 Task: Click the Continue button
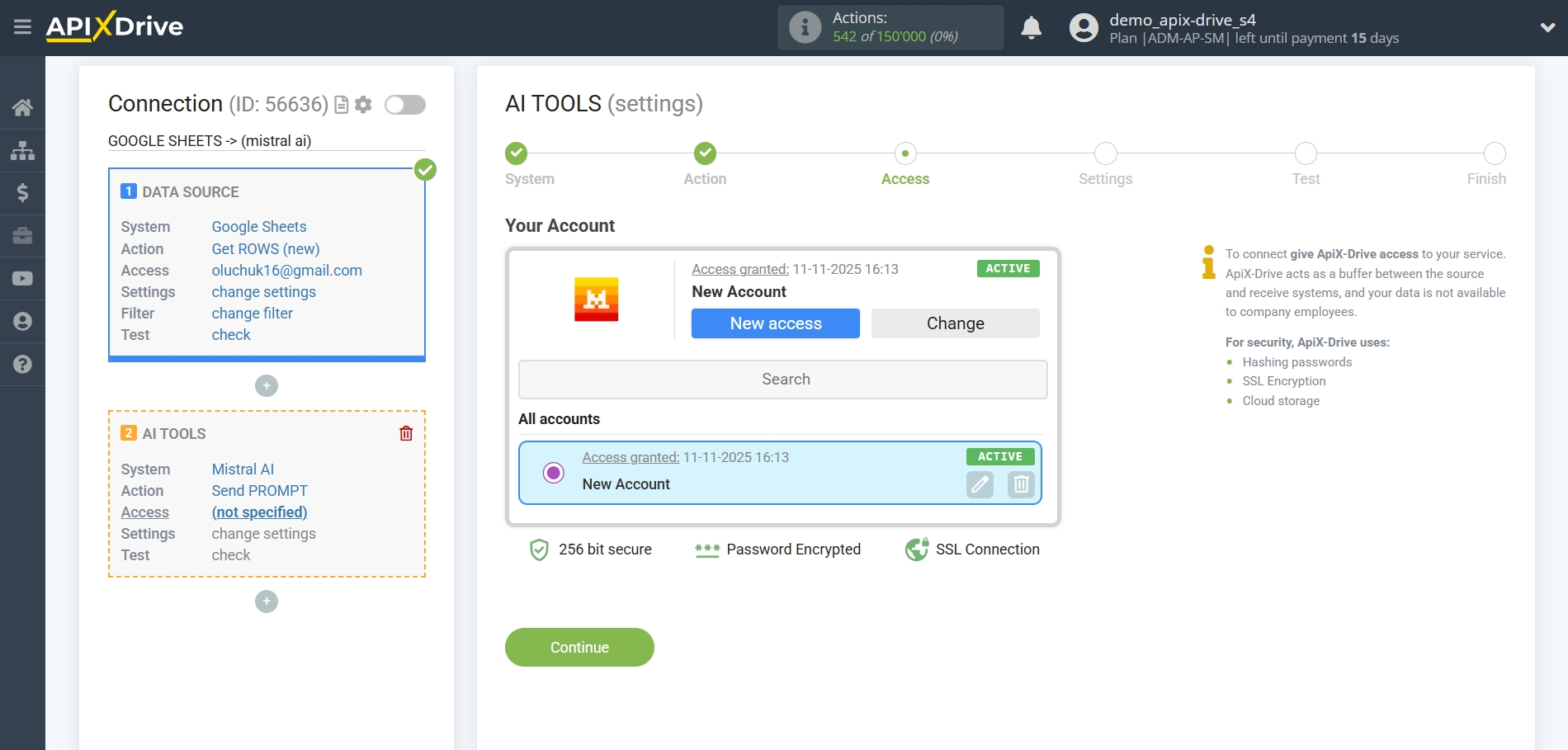pos(579,647)
